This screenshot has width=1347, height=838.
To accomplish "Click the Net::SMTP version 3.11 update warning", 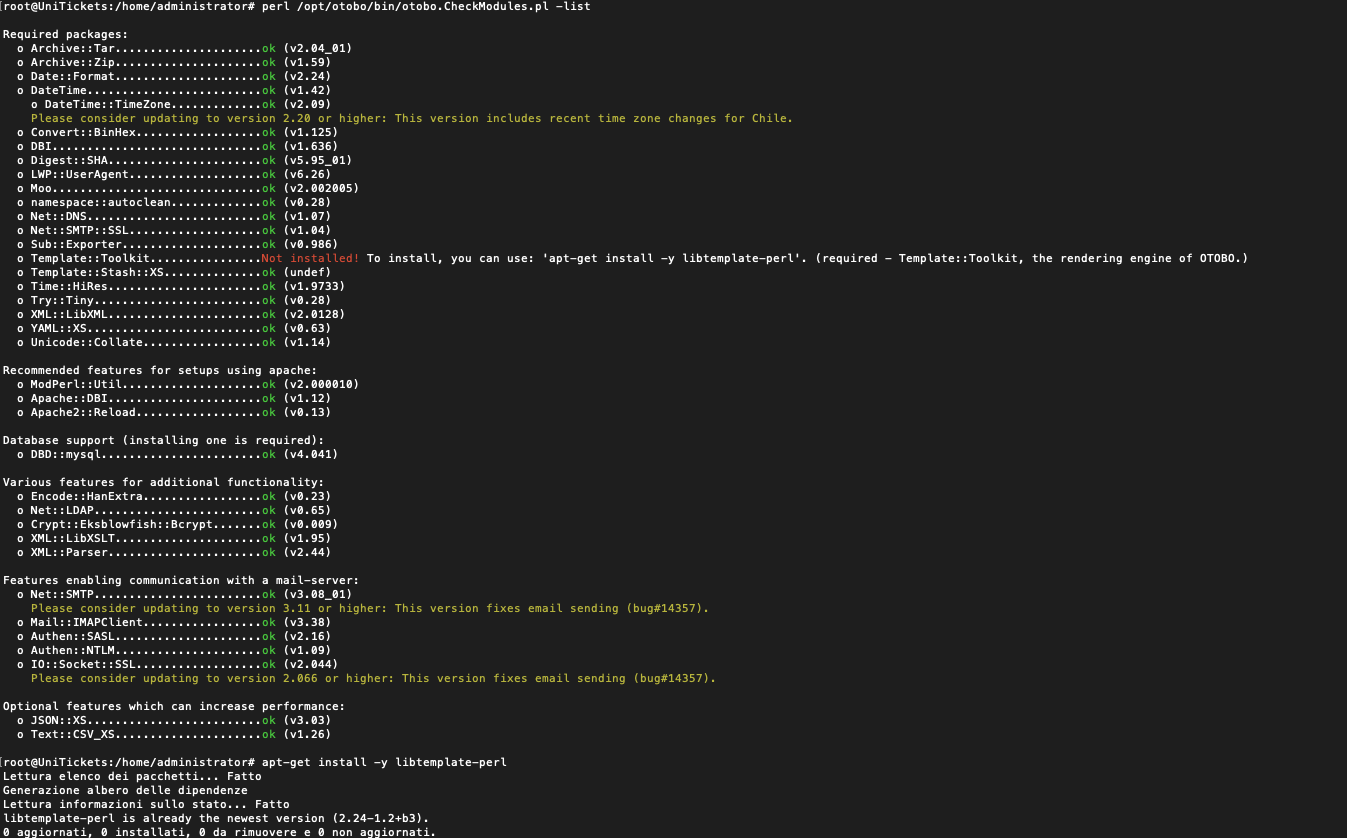I will tap(369, 608).
